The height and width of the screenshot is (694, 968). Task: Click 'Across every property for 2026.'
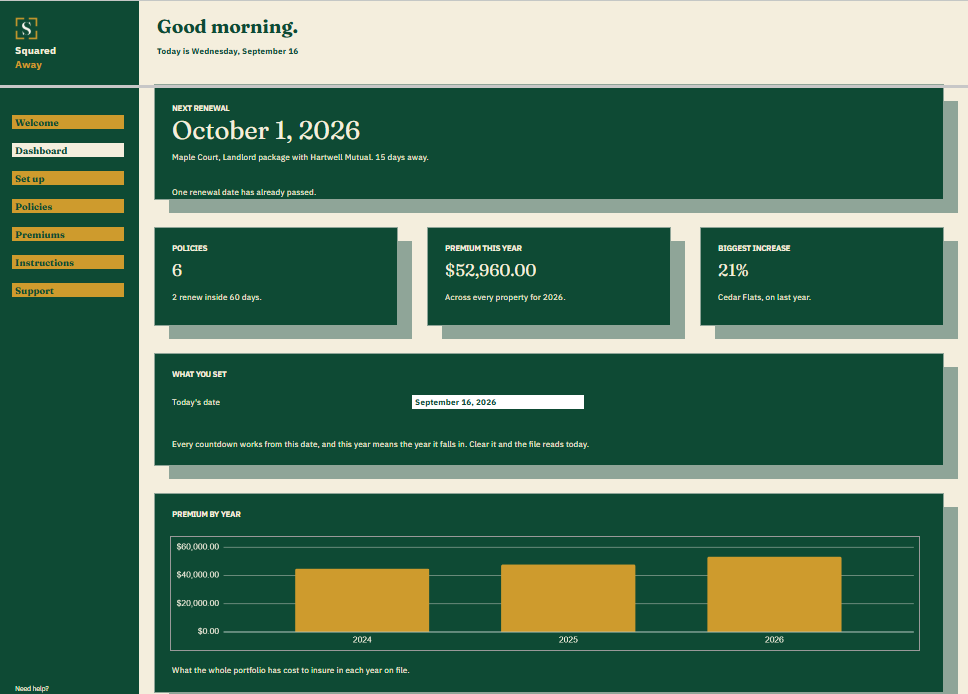pyautogui.click(x=505, y=297)
